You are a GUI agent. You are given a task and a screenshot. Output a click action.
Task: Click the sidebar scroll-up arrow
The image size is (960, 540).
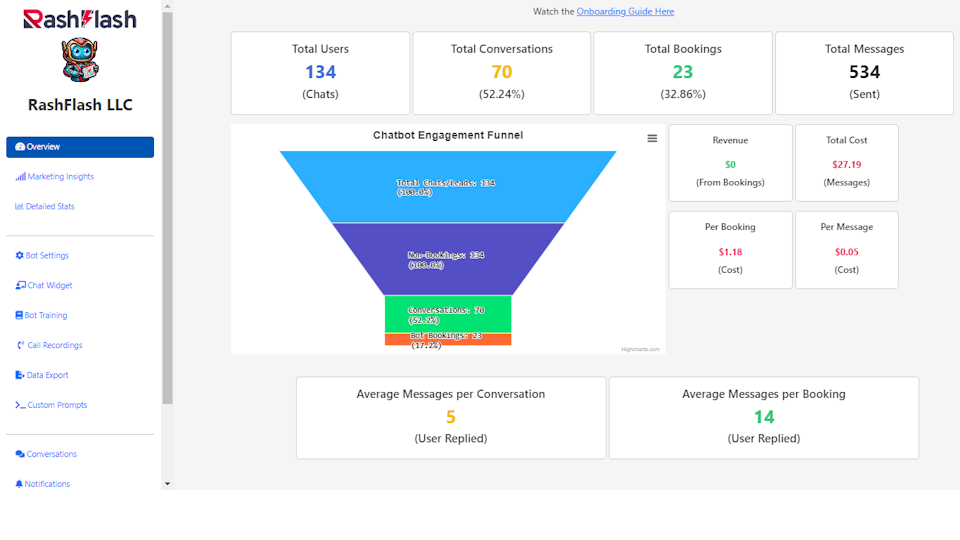pos(167,6)
